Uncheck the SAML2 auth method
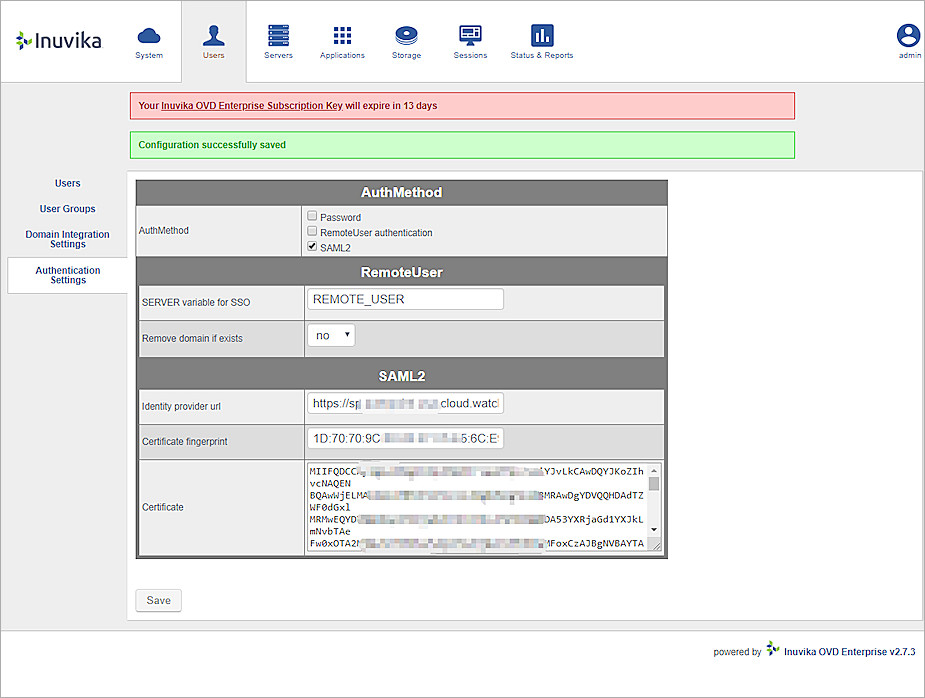 pos(311,247)
